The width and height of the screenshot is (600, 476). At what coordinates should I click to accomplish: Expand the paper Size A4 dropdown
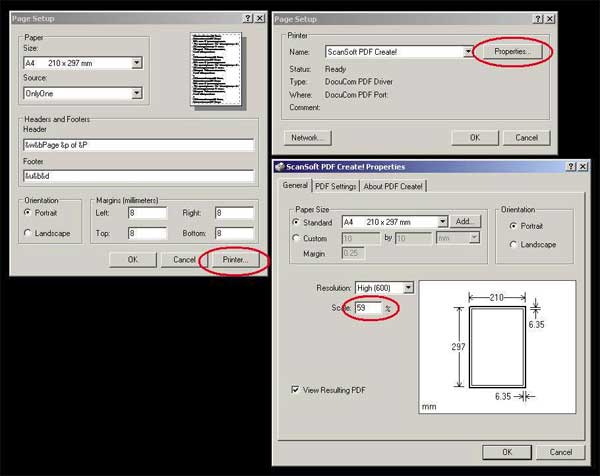pyautogui.click(x=136, y=63)
